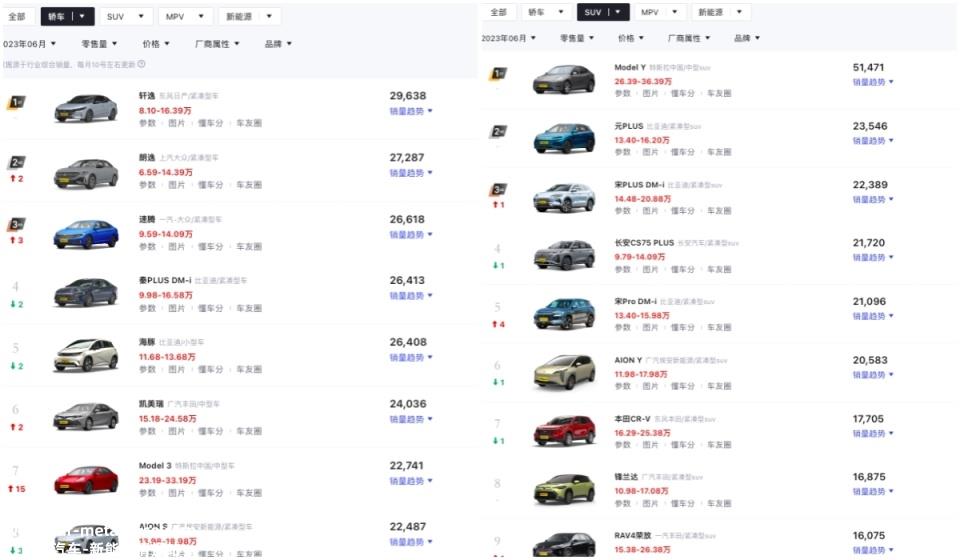View the 秦PLUS DM-i car thumbnail
Image resolution: width=960 pixels, height=560 pixels.
coord(86,293)
